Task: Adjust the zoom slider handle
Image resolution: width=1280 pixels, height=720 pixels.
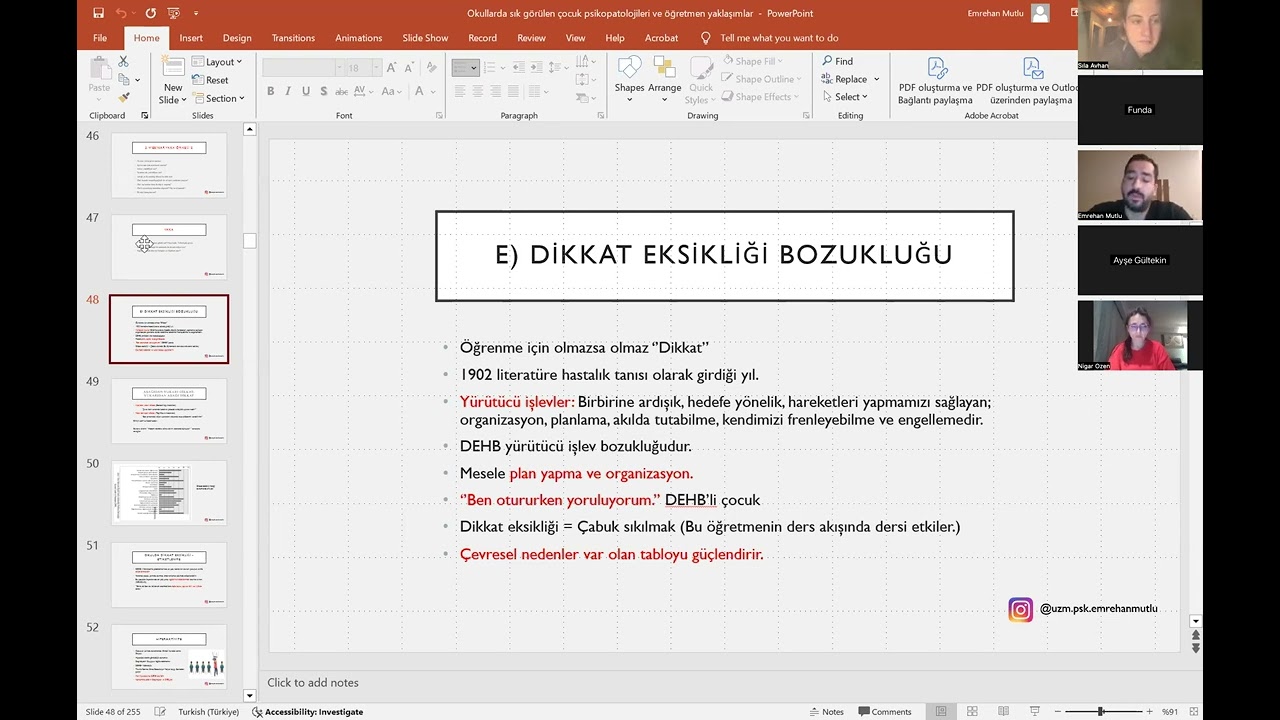Action: pyautogui.click(x=1101, y=711)
